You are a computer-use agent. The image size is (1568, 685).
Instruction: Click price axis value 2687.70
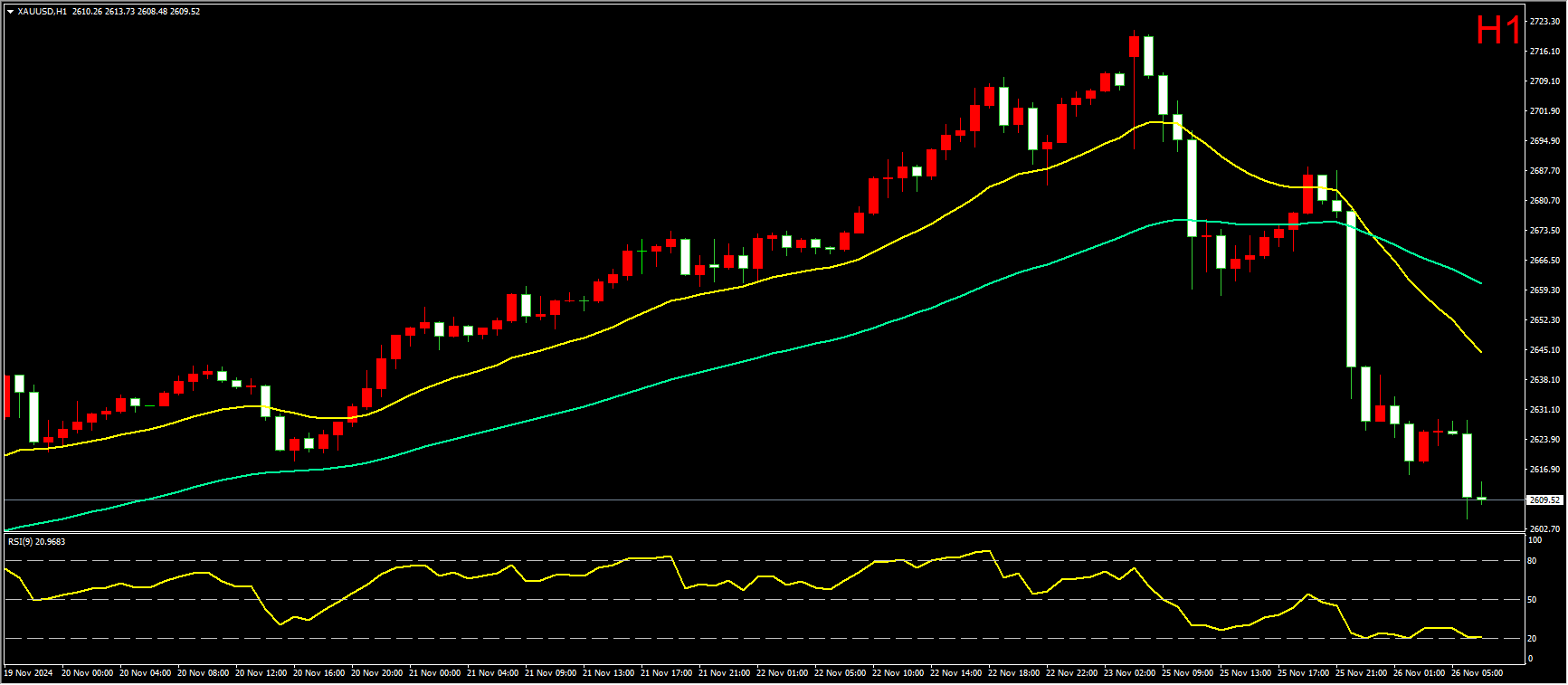[x=1544, y=171]
